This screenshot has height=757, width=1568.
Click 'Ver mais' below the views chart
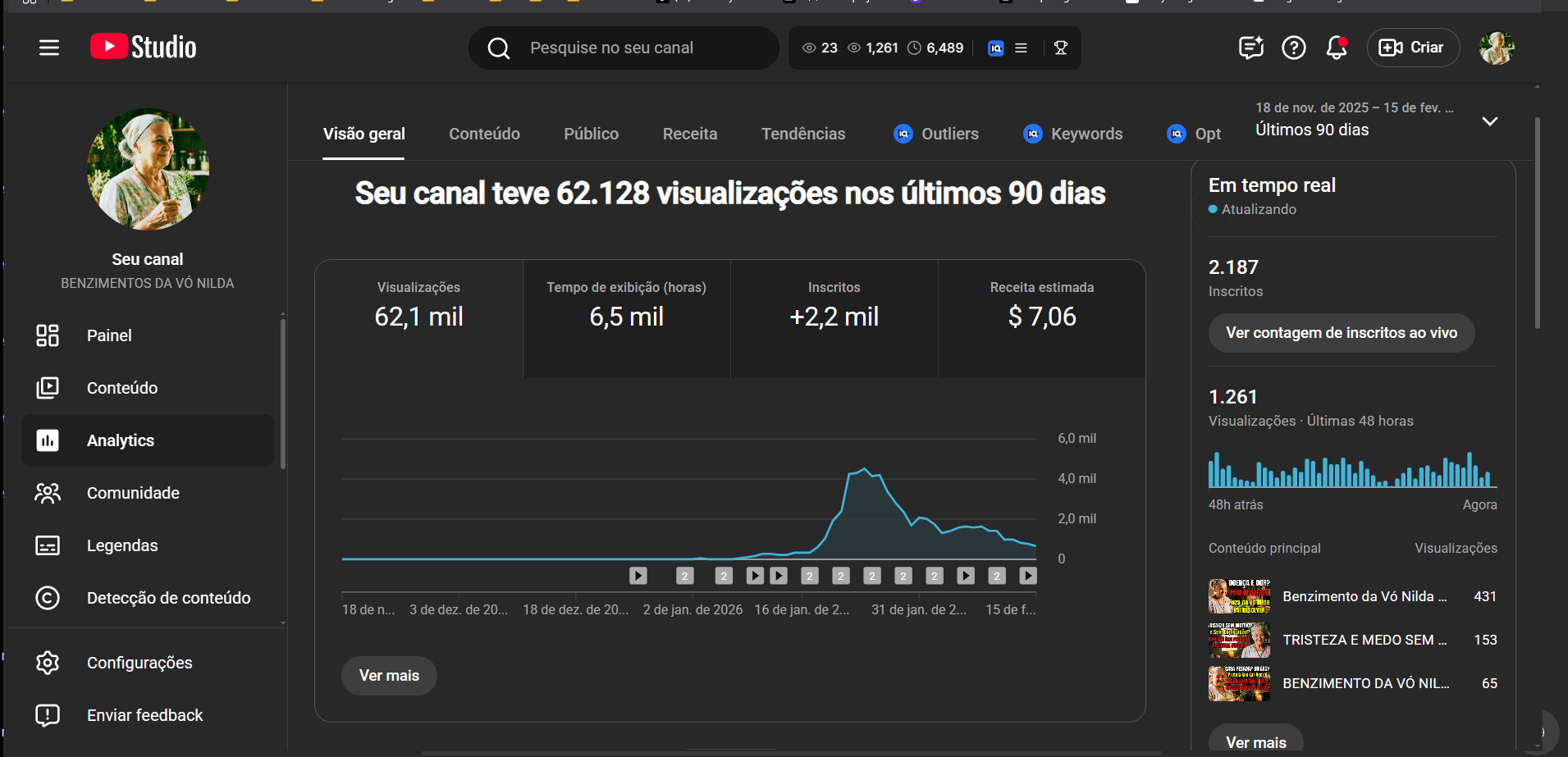(389, 676)
